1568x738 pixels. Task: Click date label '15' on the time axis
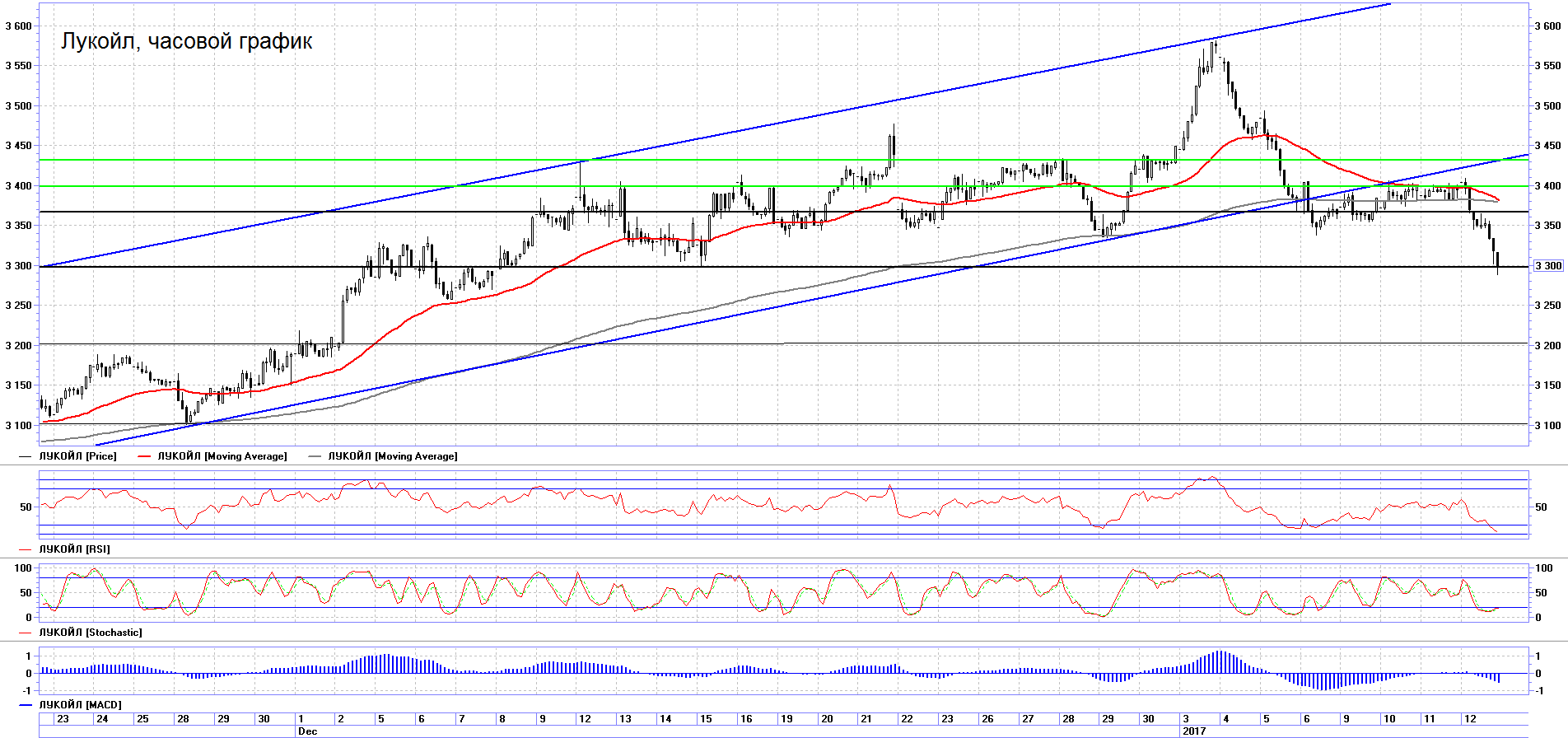(706, 719)
